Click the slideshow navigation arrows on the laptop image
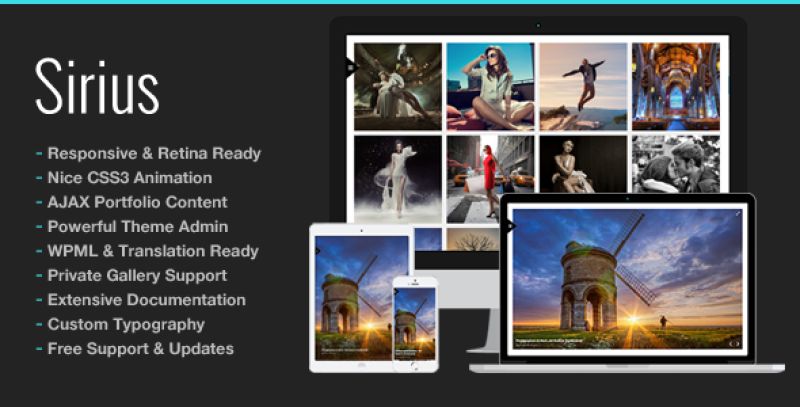 pos(734,343)
